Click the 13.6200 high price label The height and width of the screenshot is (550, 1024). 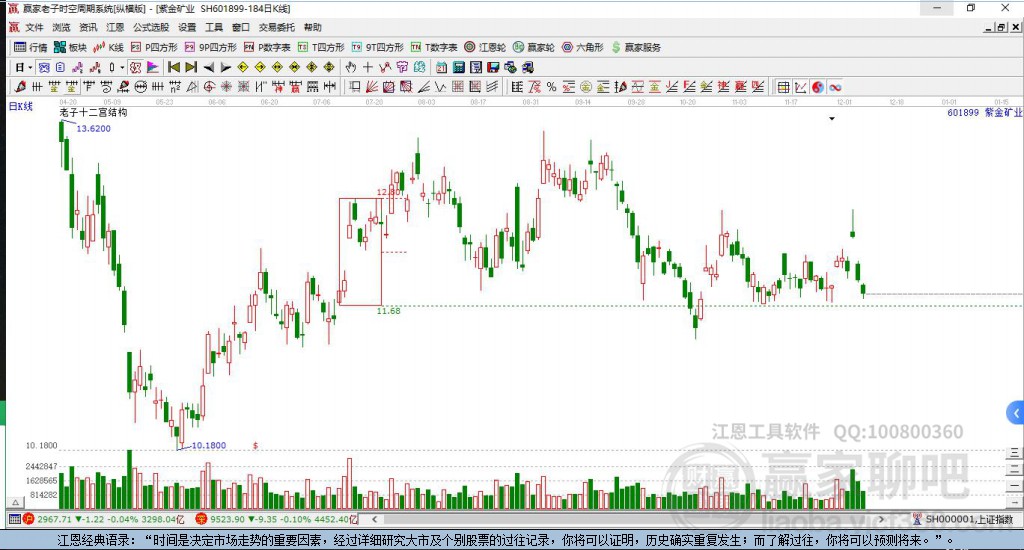click(x=93, y=129)
